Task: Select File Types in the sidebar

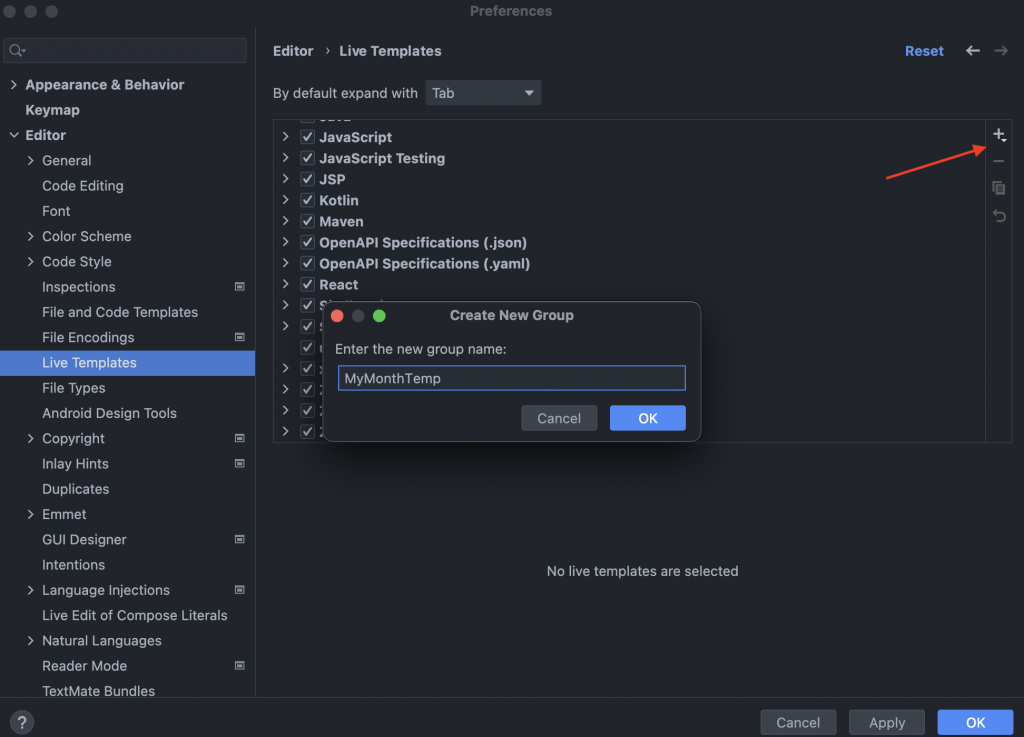Action: [73, 388]
